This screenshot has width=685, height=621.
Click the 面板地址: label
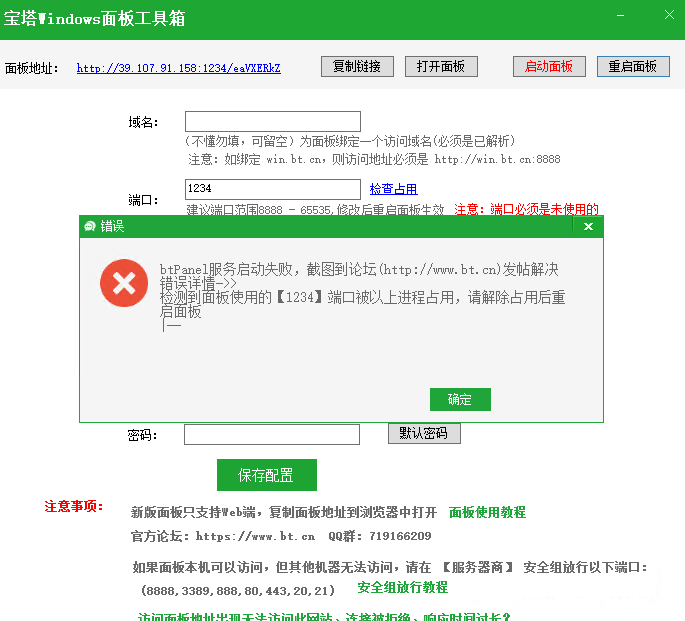(31, 68)
